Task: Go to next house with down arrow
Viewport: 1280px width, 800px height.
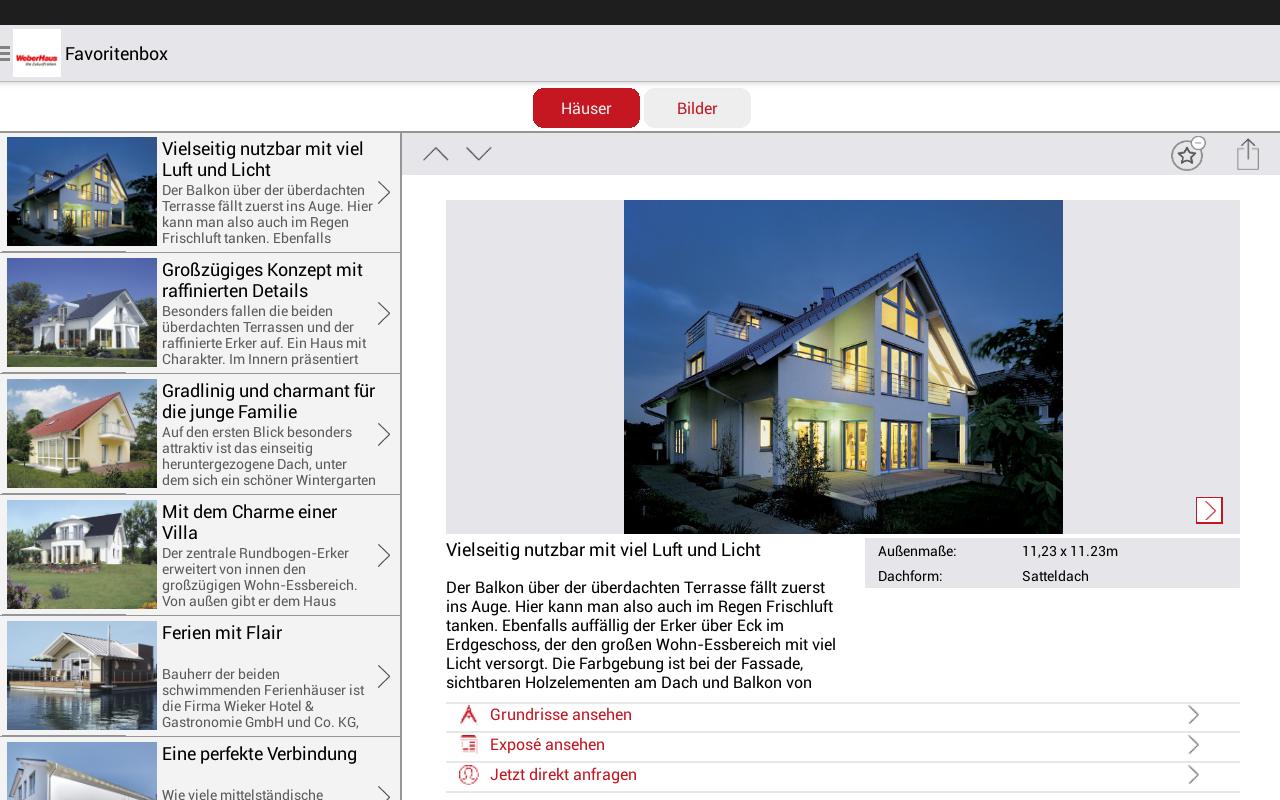Action: click(x=479, y=154)
